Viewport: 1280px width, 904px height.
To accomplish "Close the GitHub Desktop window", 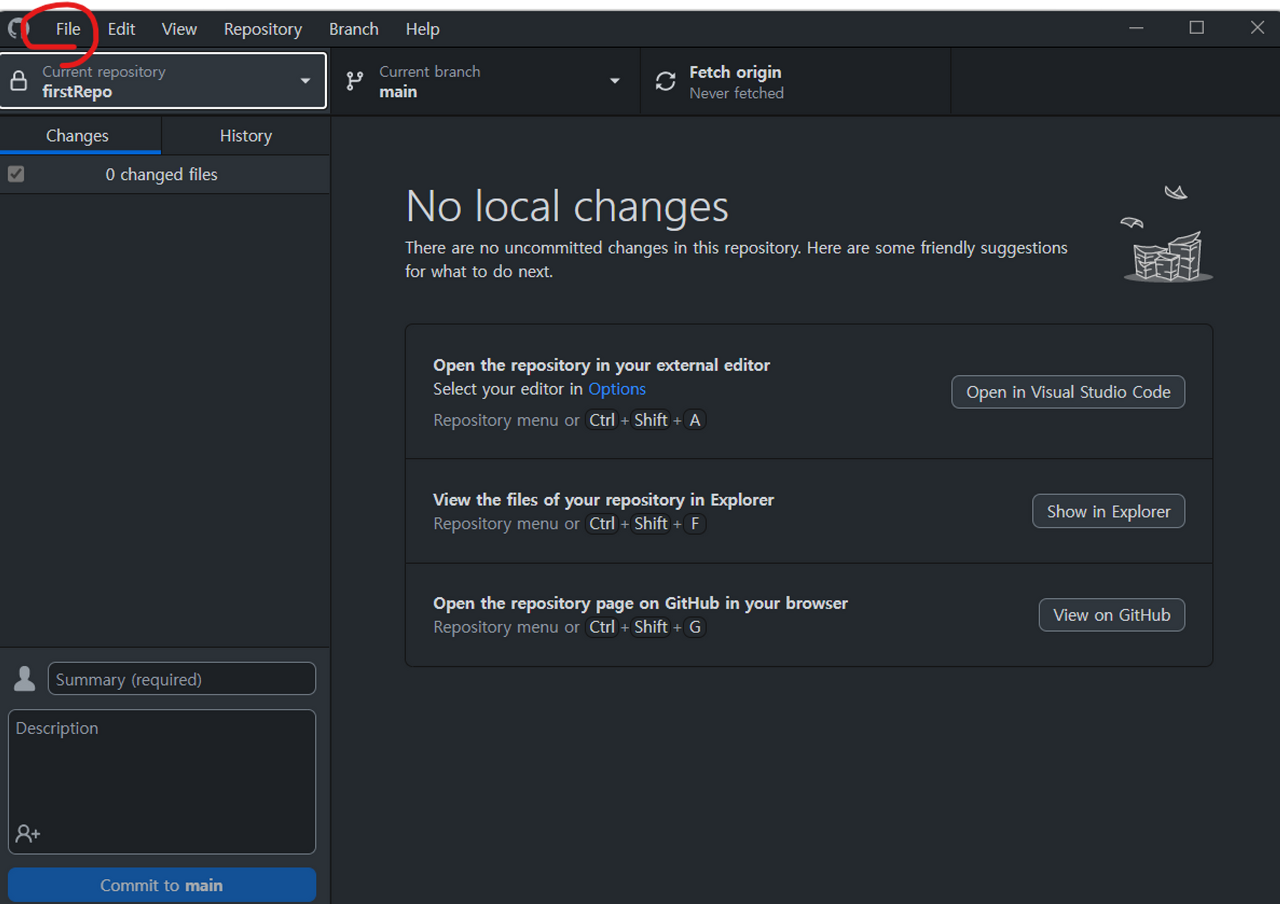I will point(1257,28).
